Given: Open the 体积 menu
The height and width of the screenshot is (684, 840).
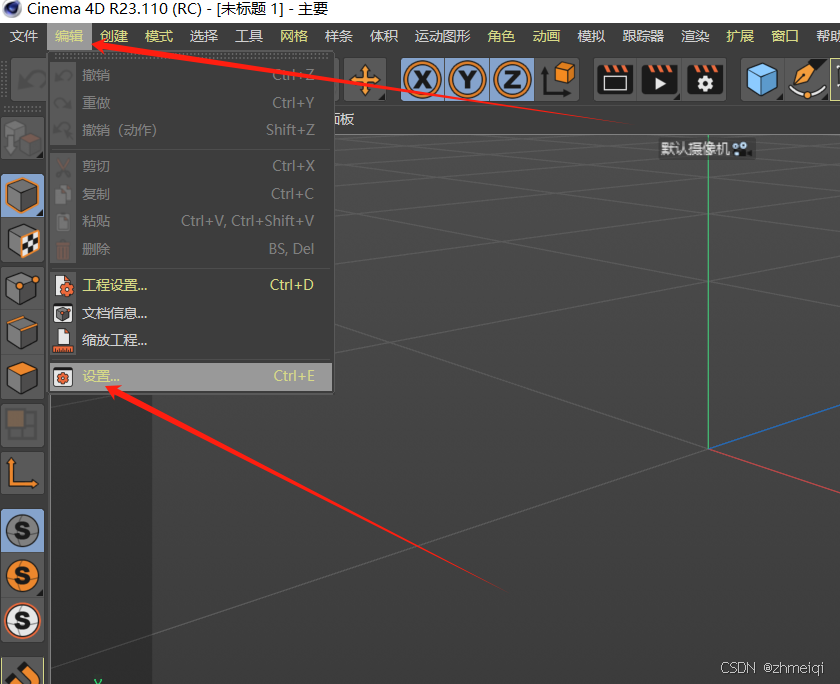Looking at the screenshot, I should pos(384,36).
